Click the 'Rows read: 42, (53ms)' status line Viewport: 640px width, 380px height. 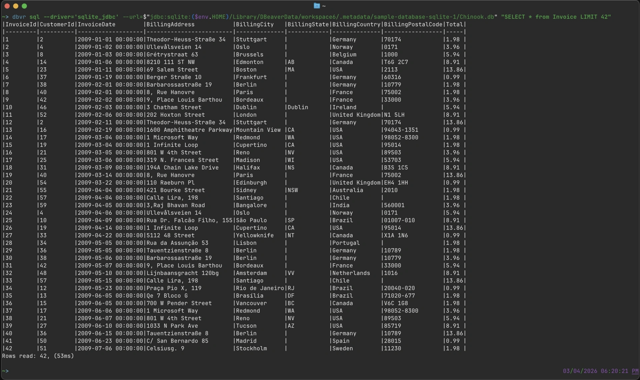pos(38,356)
